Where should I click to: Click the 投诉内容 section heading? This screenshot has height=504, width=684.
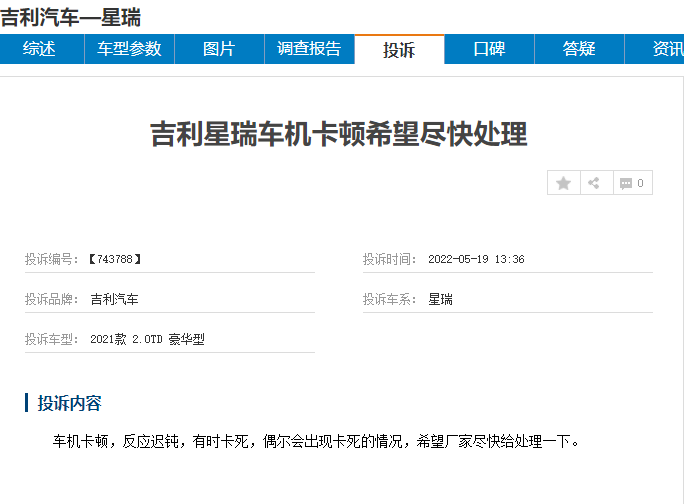point(69,403)
